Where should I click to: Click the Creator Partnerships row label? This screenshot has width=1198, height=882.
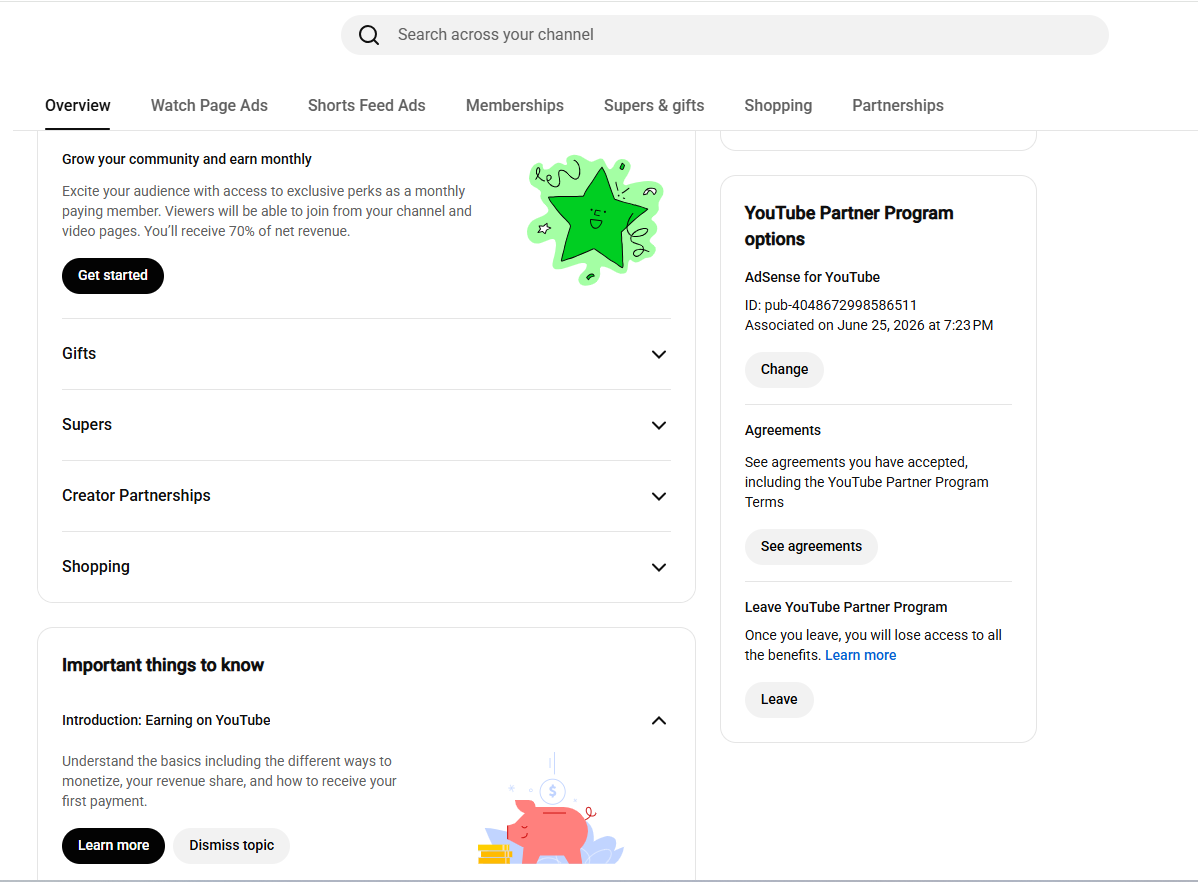(x=136, y=495)
